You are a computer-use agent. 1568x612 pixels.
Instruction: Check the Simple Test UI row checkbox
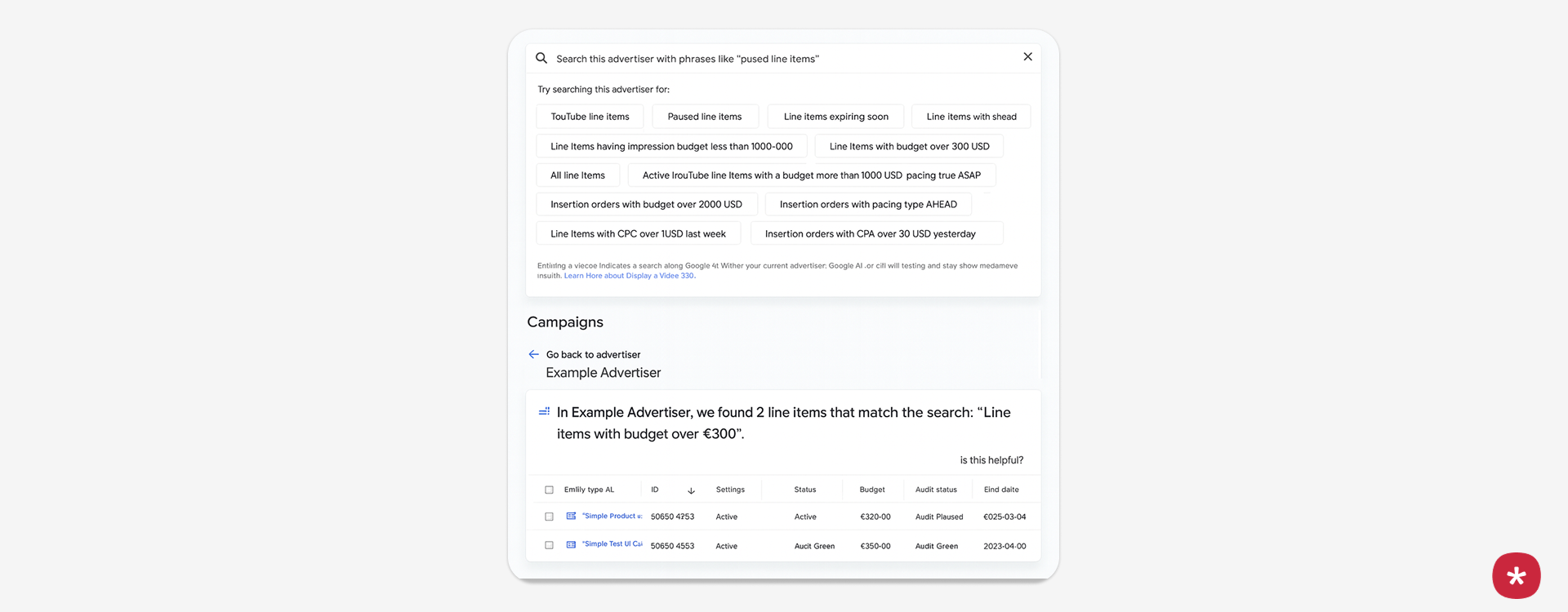click(549, 545)
